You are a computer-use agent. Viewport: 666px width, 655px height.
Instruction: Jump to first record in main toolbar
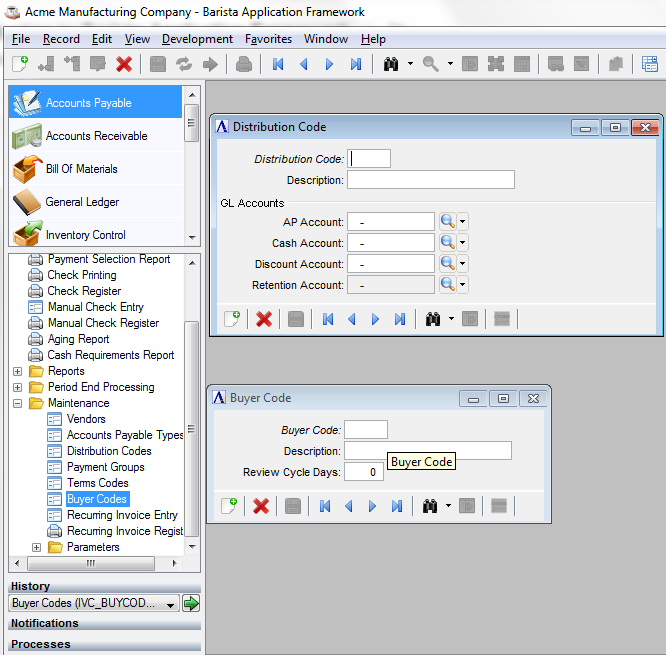[278, 64]
